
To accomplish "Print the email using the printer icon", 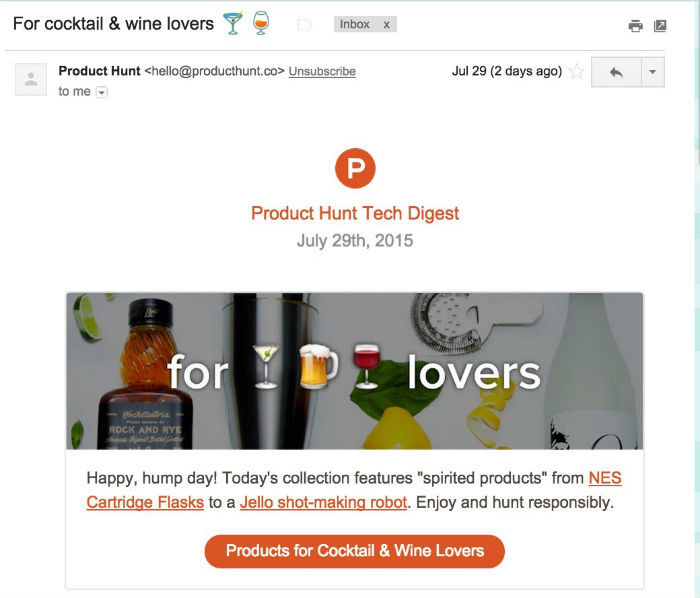I will pyautogui.click(x=635, y=26).
